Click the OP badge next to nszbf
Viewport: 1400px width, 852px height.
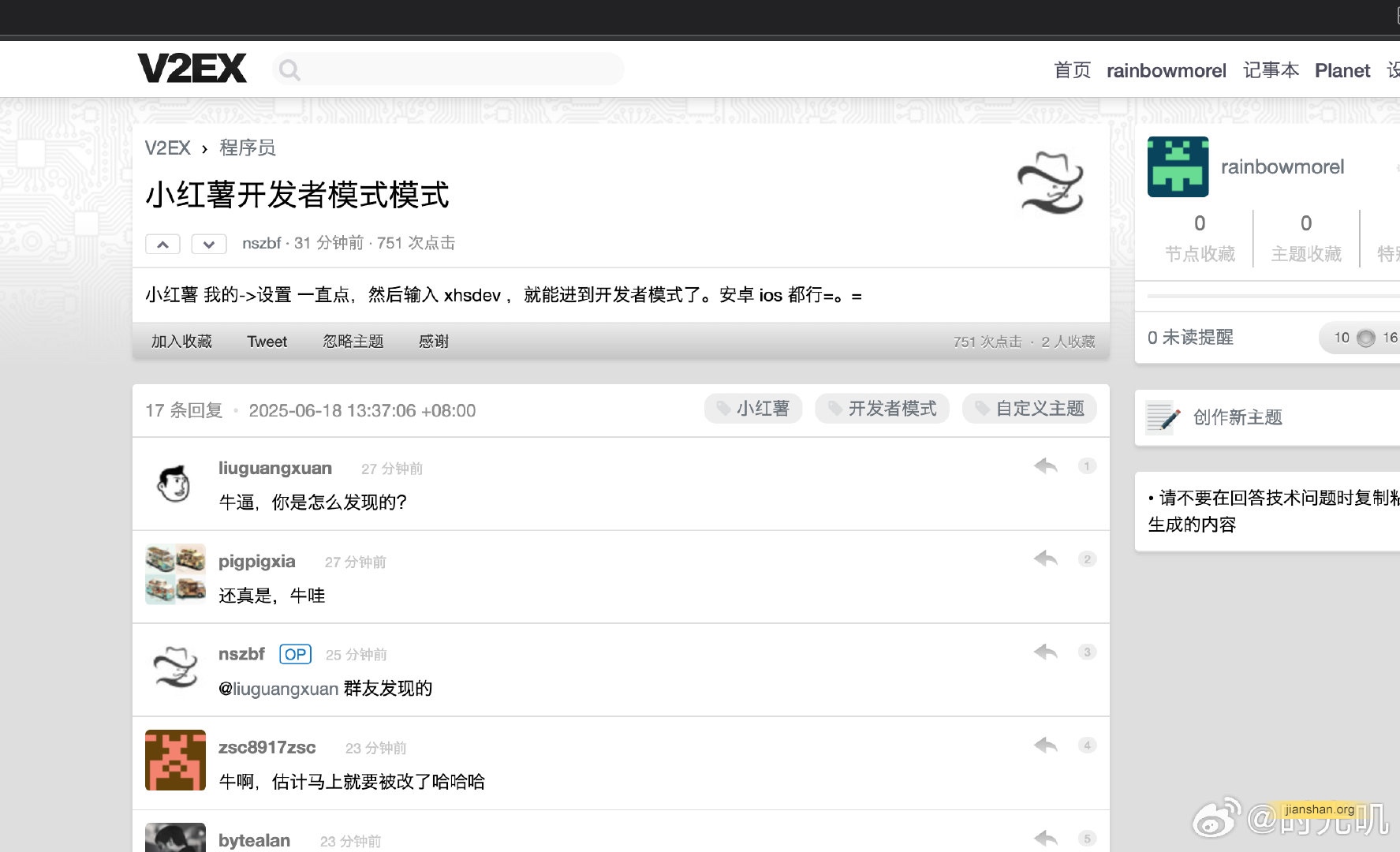(x=296, y=654)
